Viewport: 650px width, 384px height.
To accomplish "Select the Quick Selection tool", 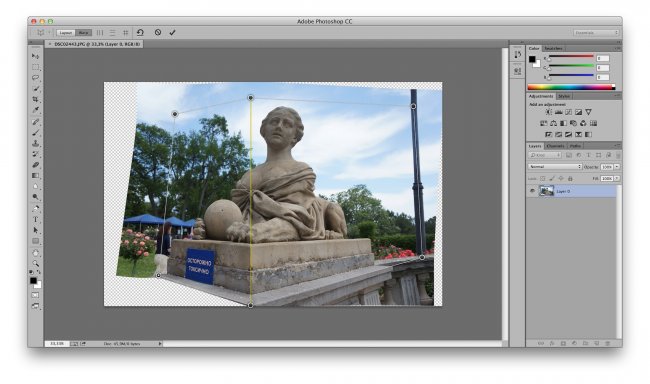I will tap(36, 88).
